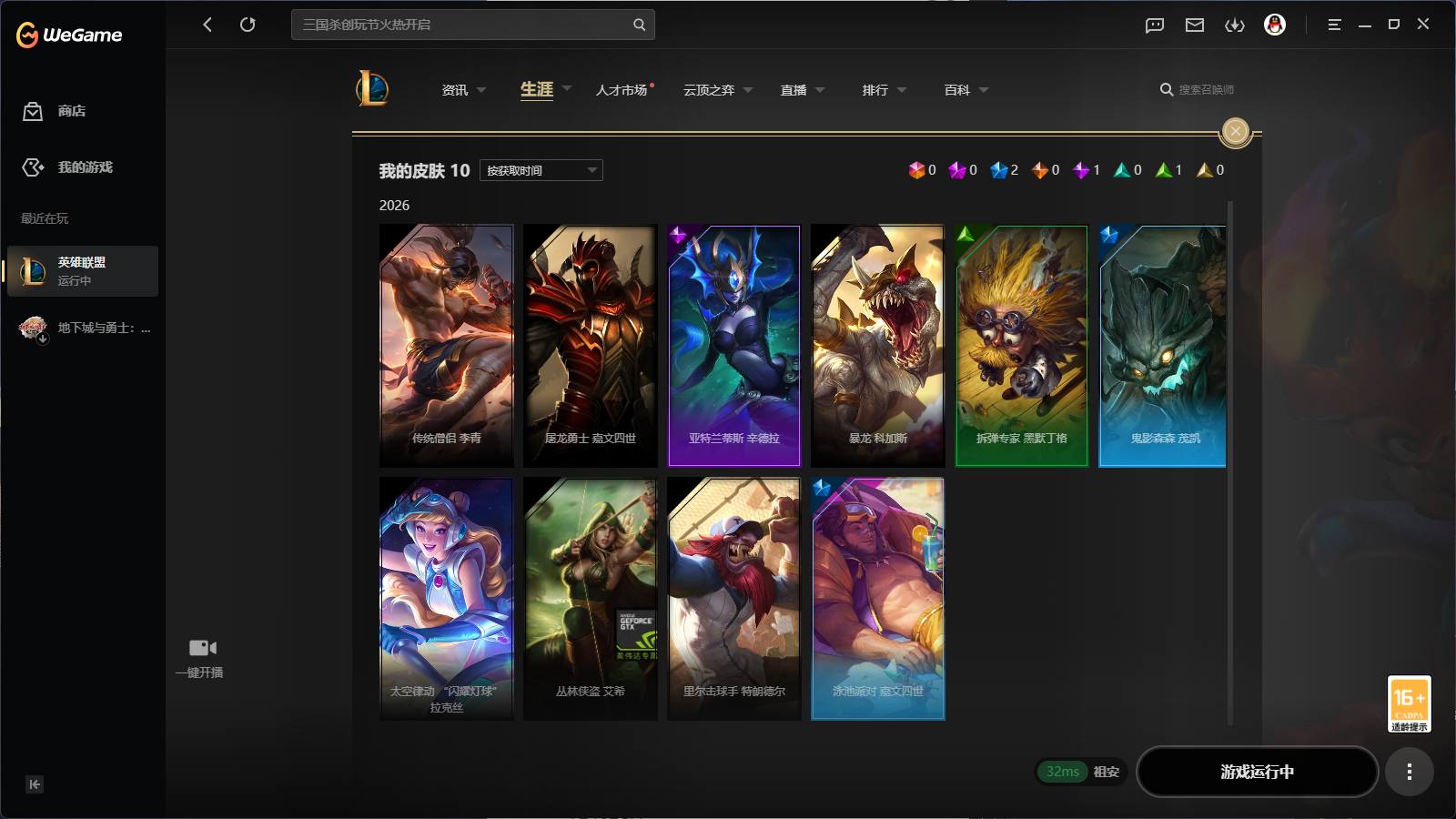Open the mail inbox icon

coord(1195,25)
